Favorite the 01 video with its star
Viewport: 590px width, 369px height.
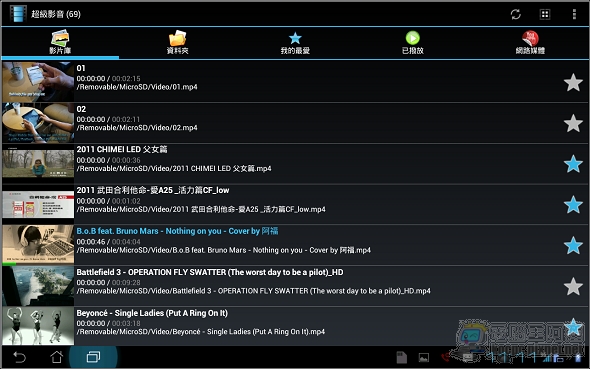click(573, 82)
